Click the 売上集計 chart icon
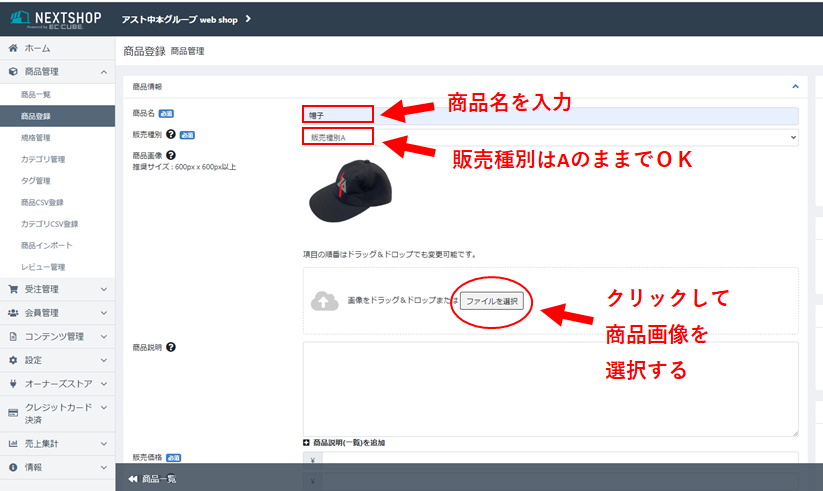The width and height of the screenshot is (823, 491). 13,443
